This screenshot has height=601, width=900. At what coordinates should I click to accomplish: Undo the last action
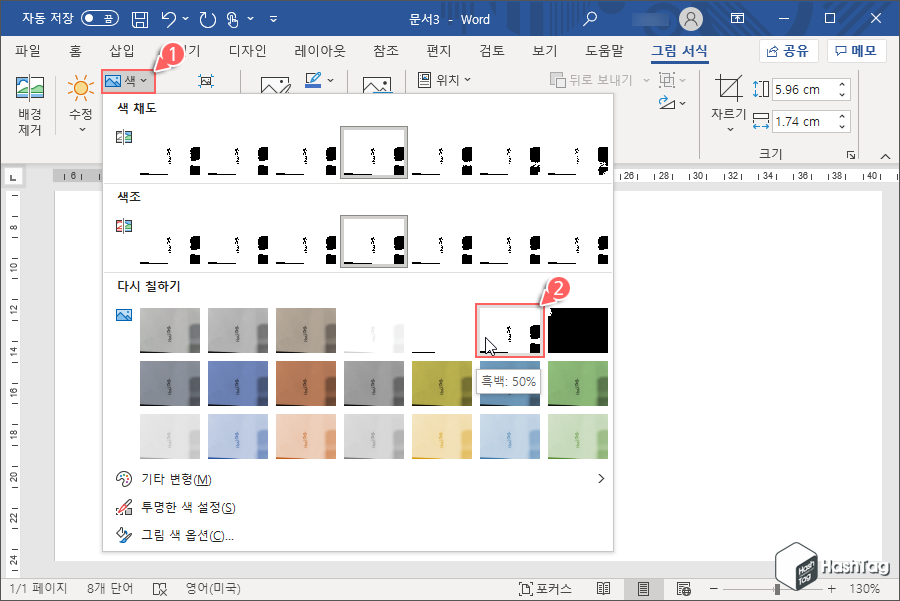pyautogui.click(x=169, y=20)
